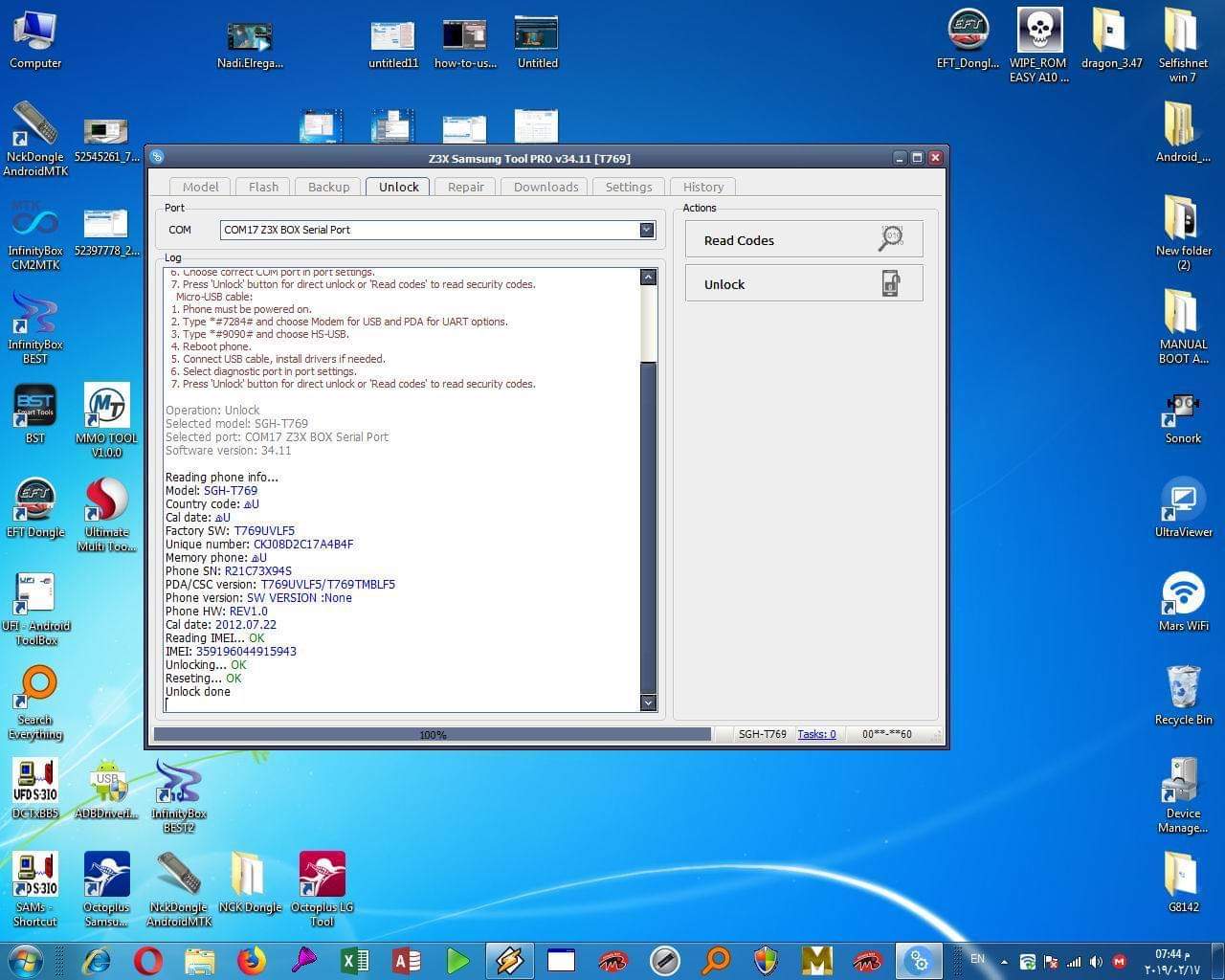Open the untitled11 image thumbnail
Image resolution: width=1225 pixels, height=980 pixels.
point(393,42)
